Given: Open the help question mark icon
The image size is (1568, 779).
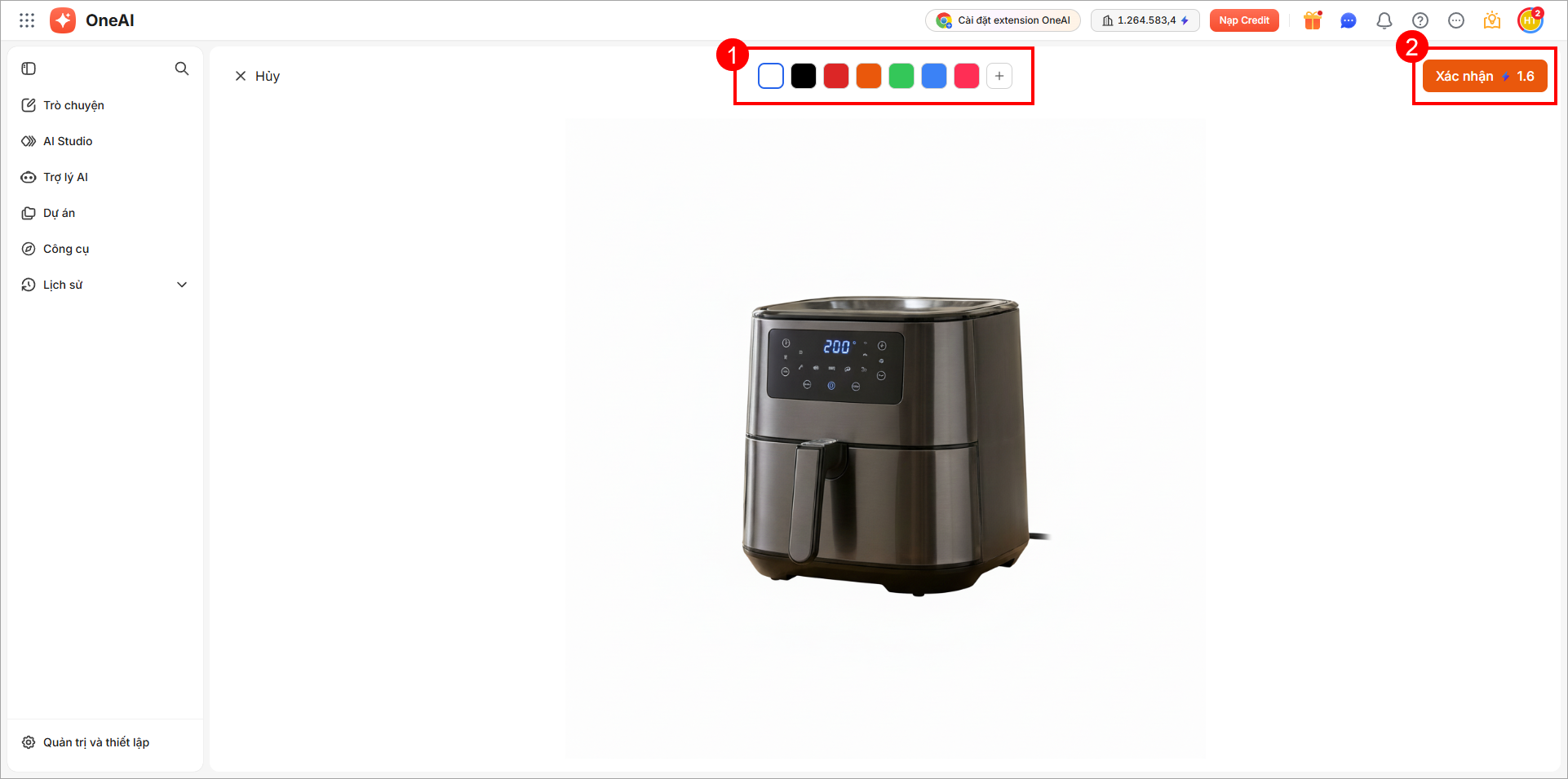Looking at the screenshot, I should click(1420, 20).
